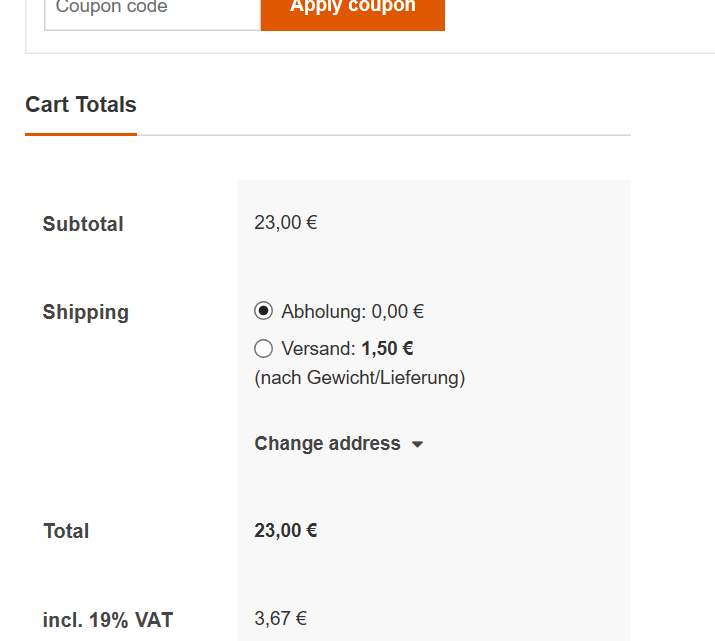Open the Change address link
This screenshot has width=715, height=641.
point(327,443)
